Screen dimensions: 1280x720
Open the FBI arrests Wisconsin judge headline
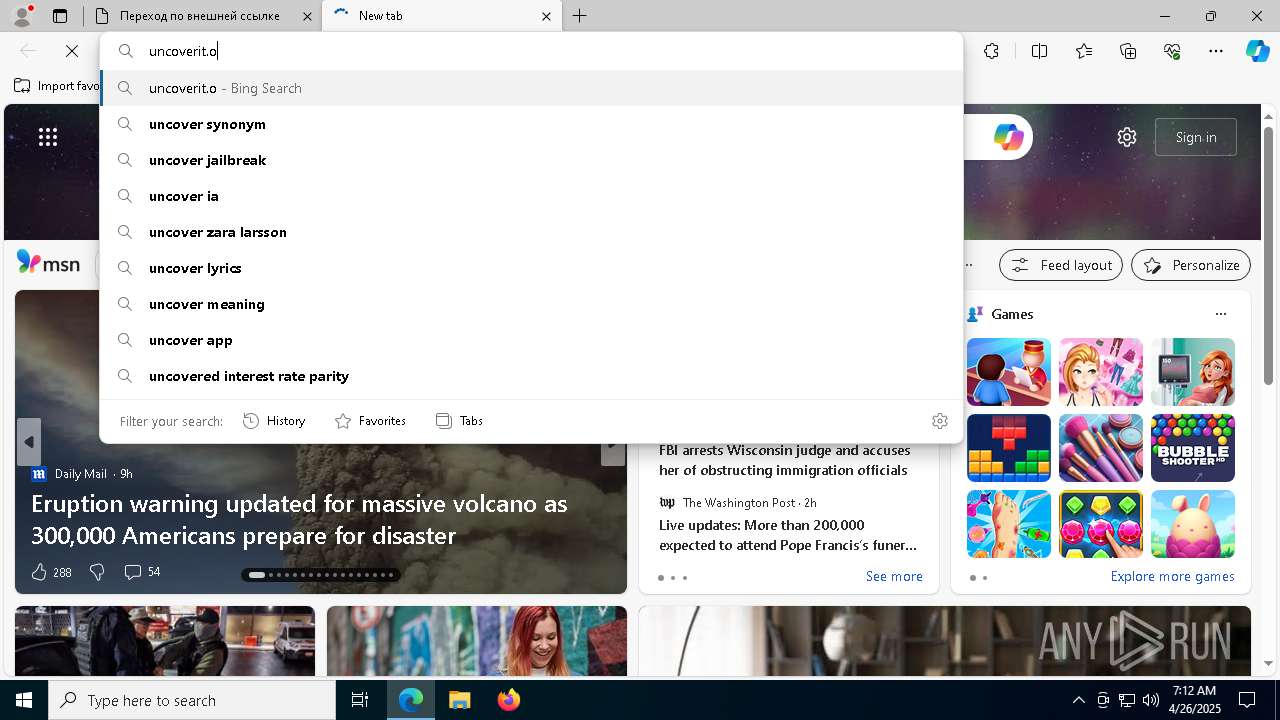point(784,460)
